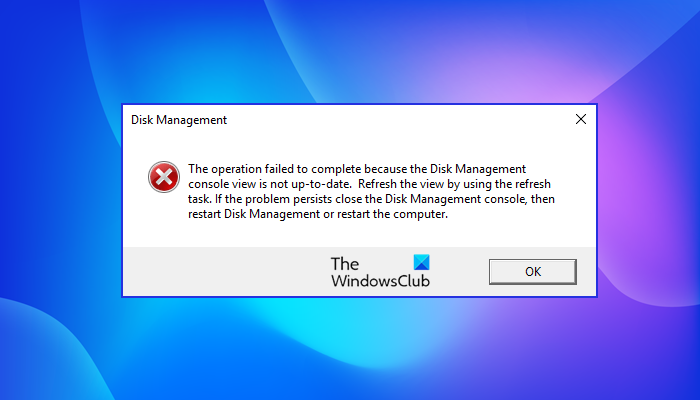The image size is (700, 401).
Task: Click desktop wallpaper below the dialog
Action: (350, 350)
